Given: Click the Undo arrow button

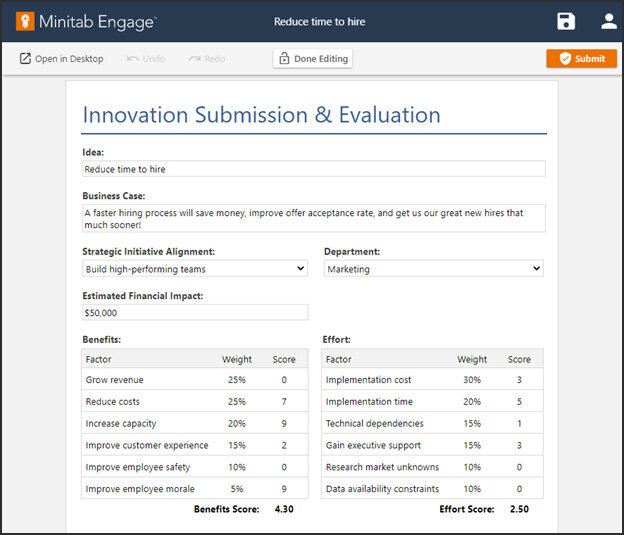Looking at the screenshot, I should point(146,59).
